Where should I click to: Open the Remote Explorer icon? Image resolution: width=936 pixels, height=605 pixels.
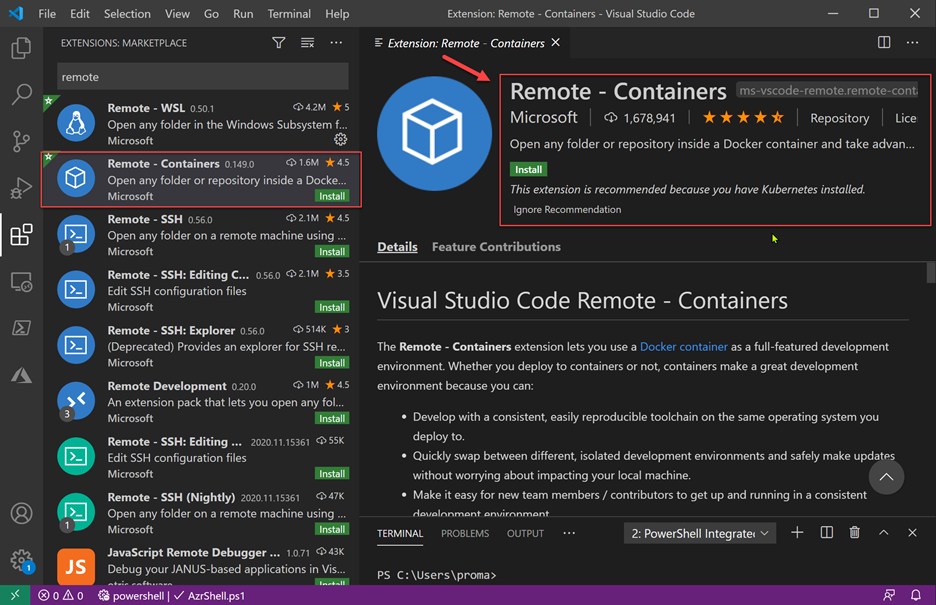21,282
